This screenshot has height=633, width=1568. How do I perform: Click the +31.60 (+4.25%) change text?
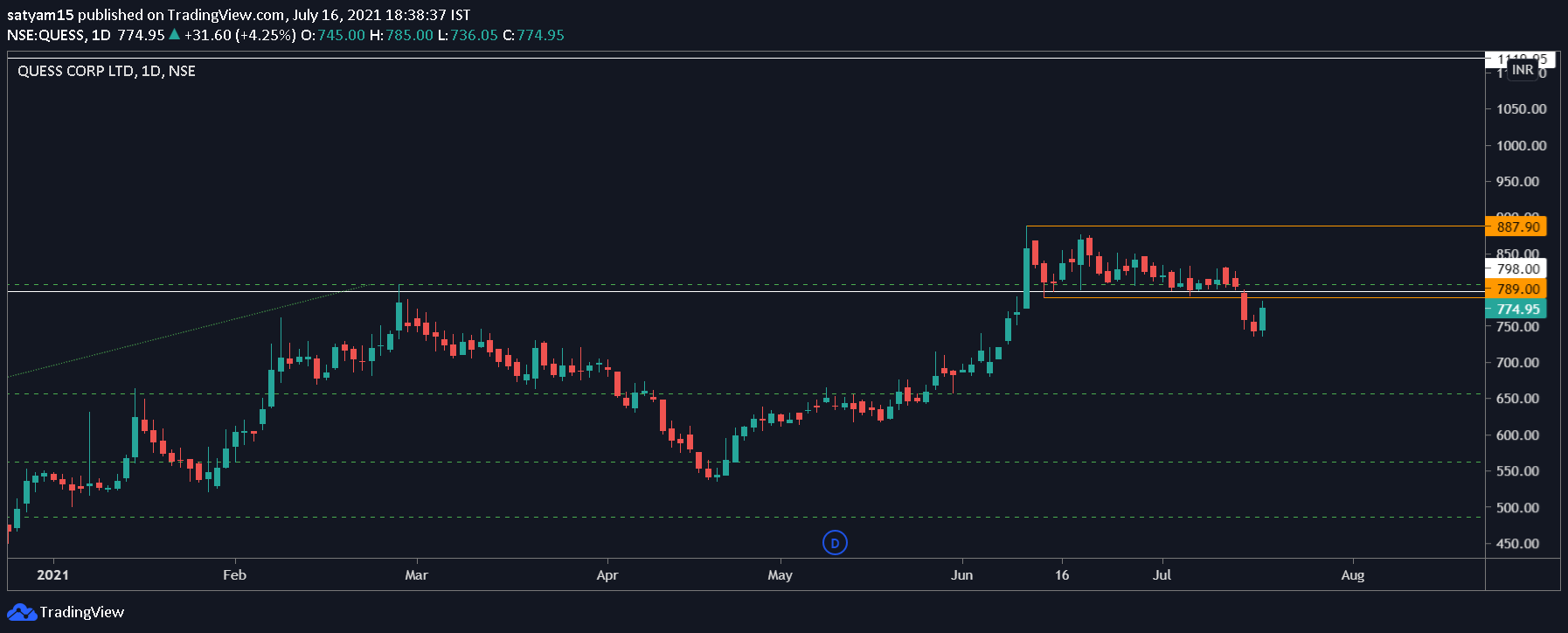pos(239,35)
